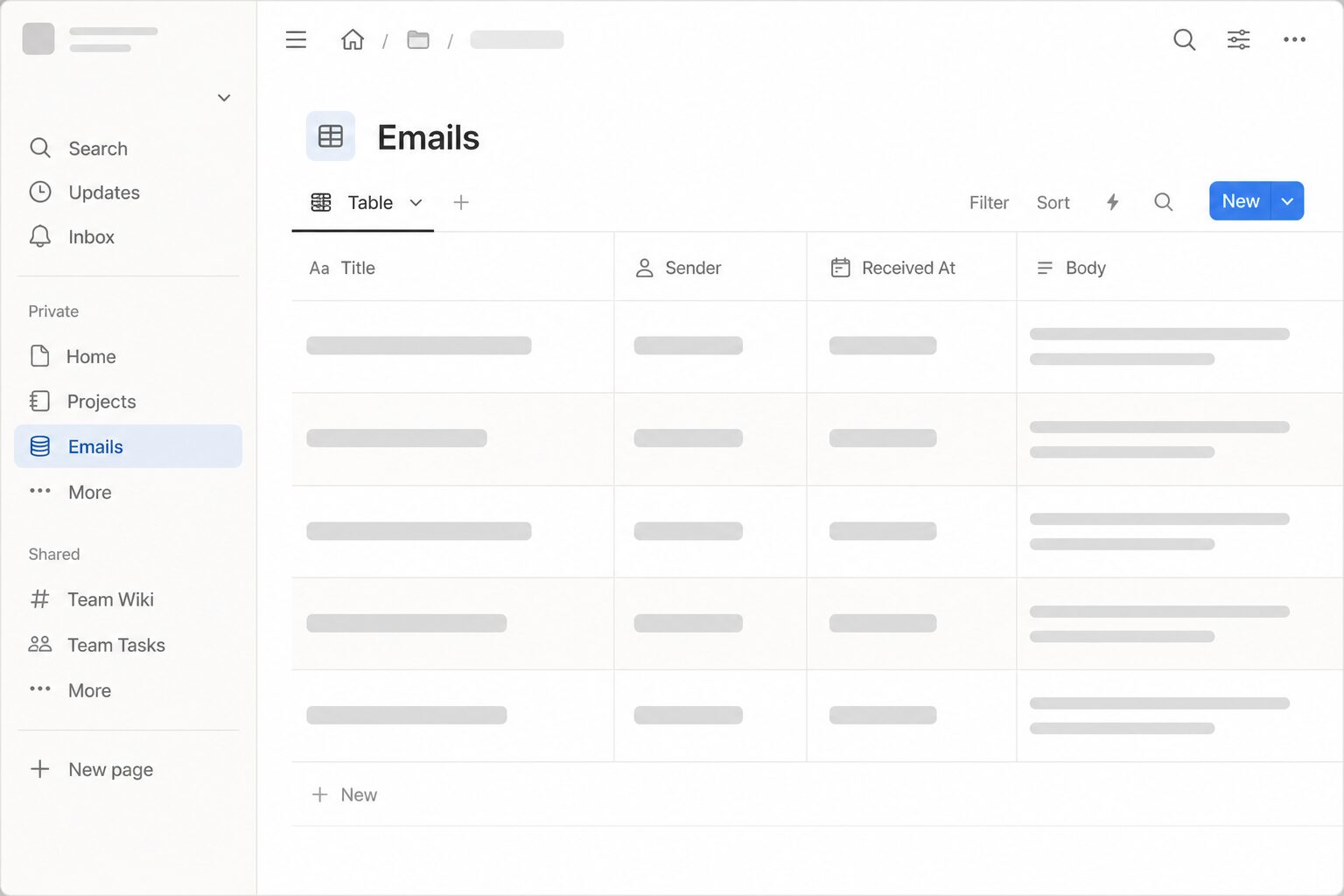Click the Private section label
Viewport: 1344px width, 896px height.
(x=53, y=311)
